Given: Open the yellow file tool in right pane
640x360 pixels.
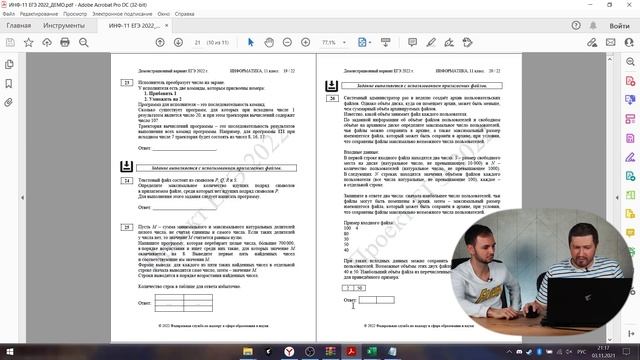Looking at the screenshot, I should (x=631, y=213).
